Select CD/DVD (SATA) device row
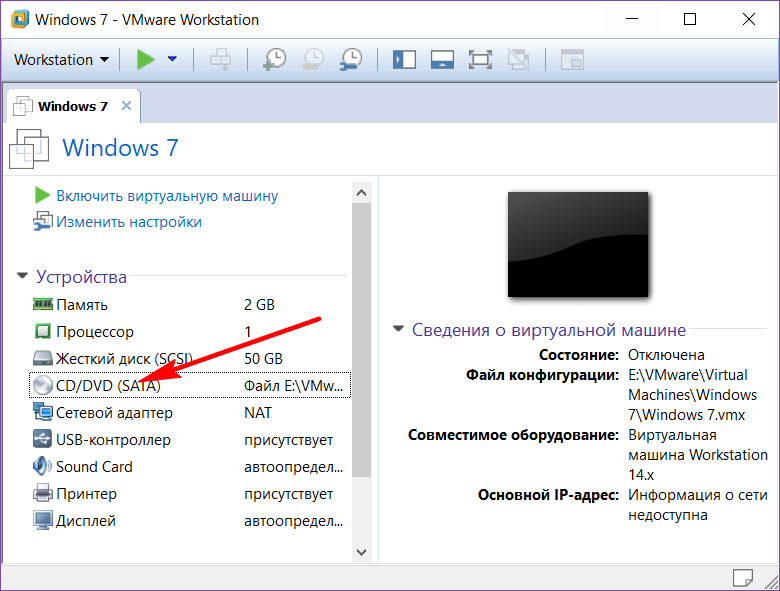780x591 pixels. pos(190,385)
